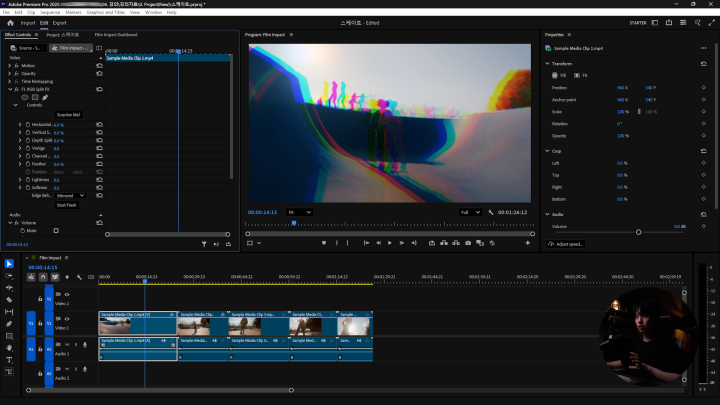Enable the Mute checkbox under Volume

point(55,230)
